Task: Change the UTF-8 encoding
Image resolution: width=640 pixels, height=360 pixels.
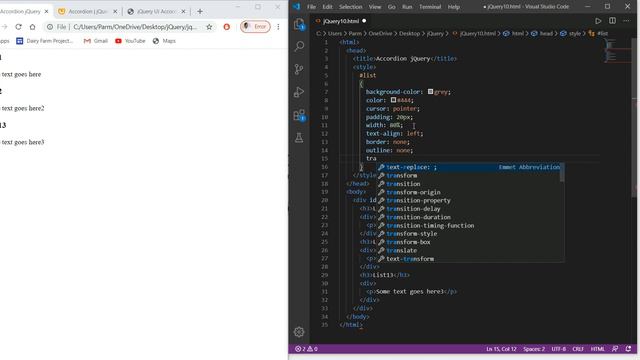Action: pyautogui.click(x=559, y=349)
